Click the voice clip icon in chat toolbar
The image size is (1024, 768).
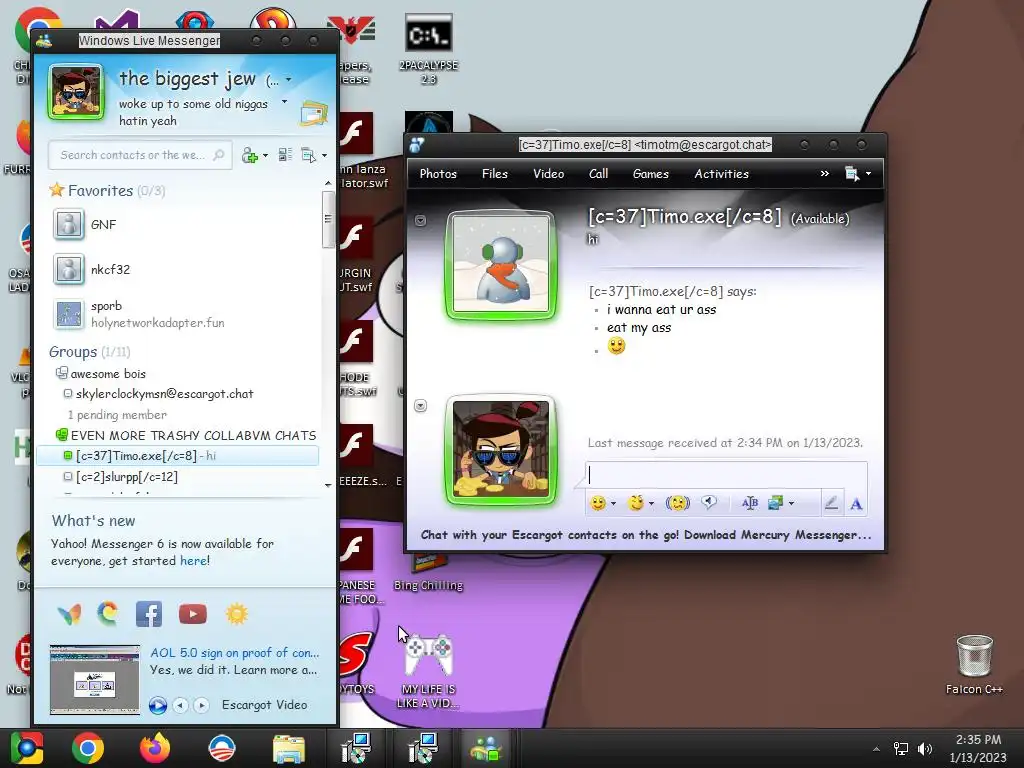[x=709, y=502]
